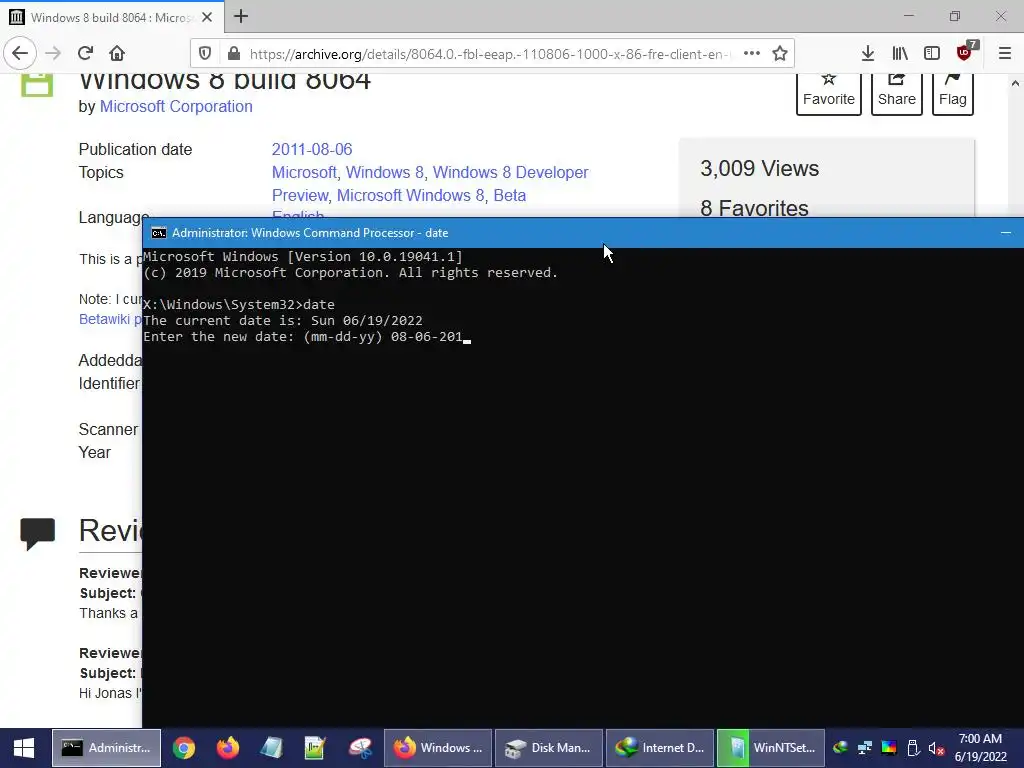Click the Forward navigation arrow
Viewport: 1024px width, 768px height.
(53, 54)
